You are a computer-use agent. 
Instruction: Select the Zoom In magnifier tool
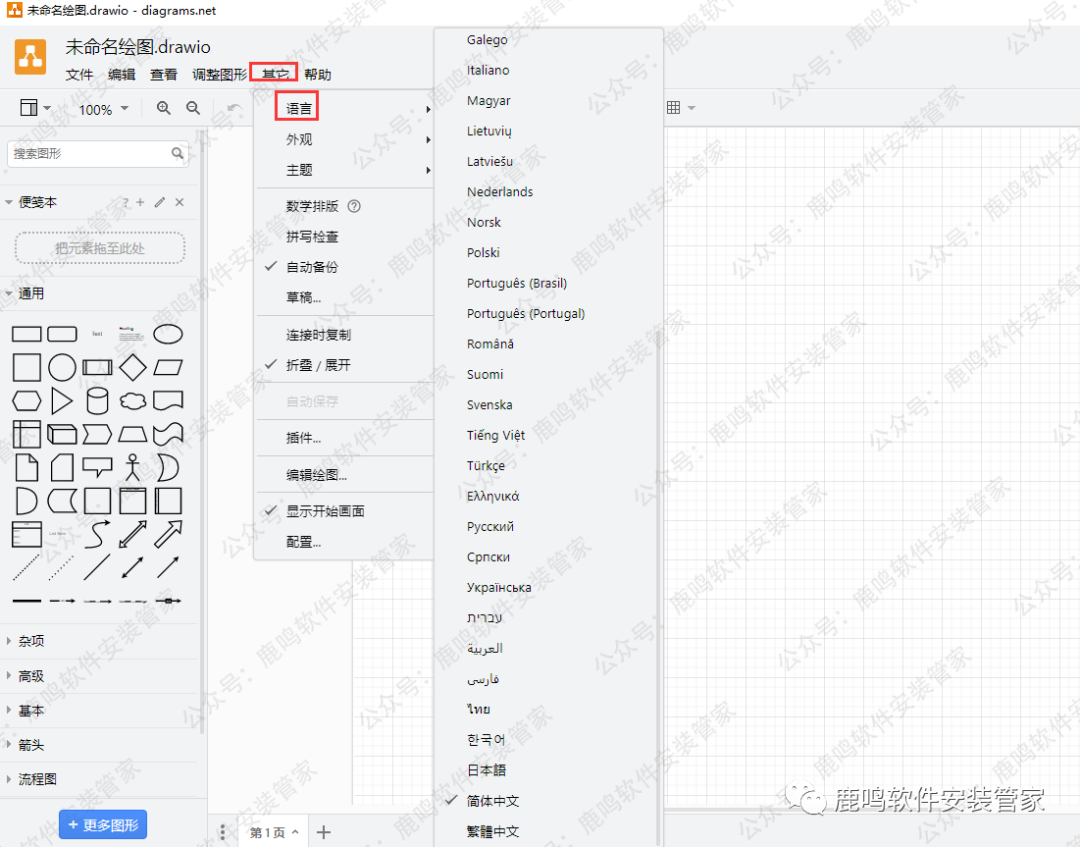163,108
